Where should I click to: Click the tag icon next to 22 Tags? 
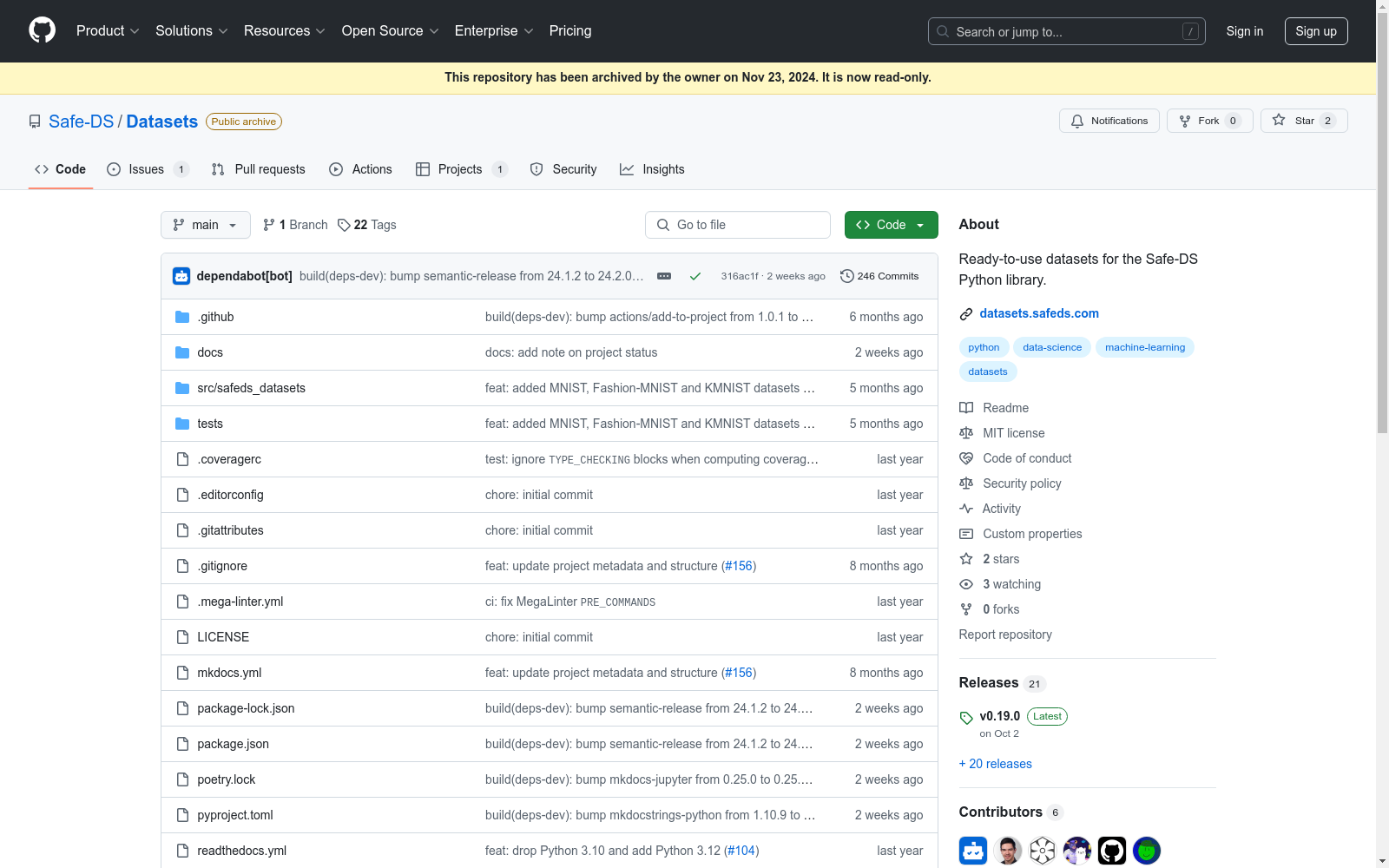tap(344, 225)
